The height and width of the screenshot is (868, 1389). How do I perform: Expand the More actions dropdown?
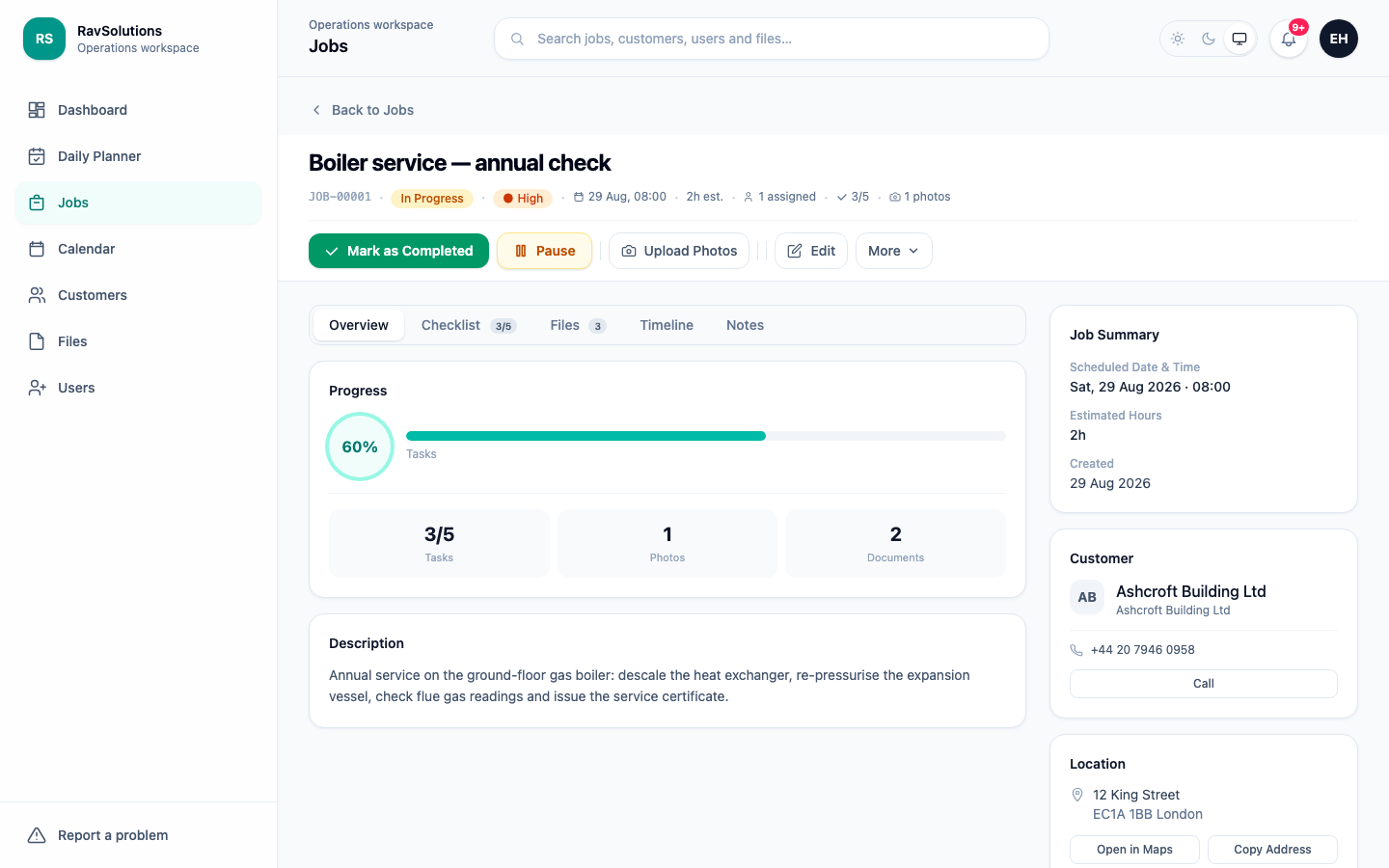(x=894, y=251)
